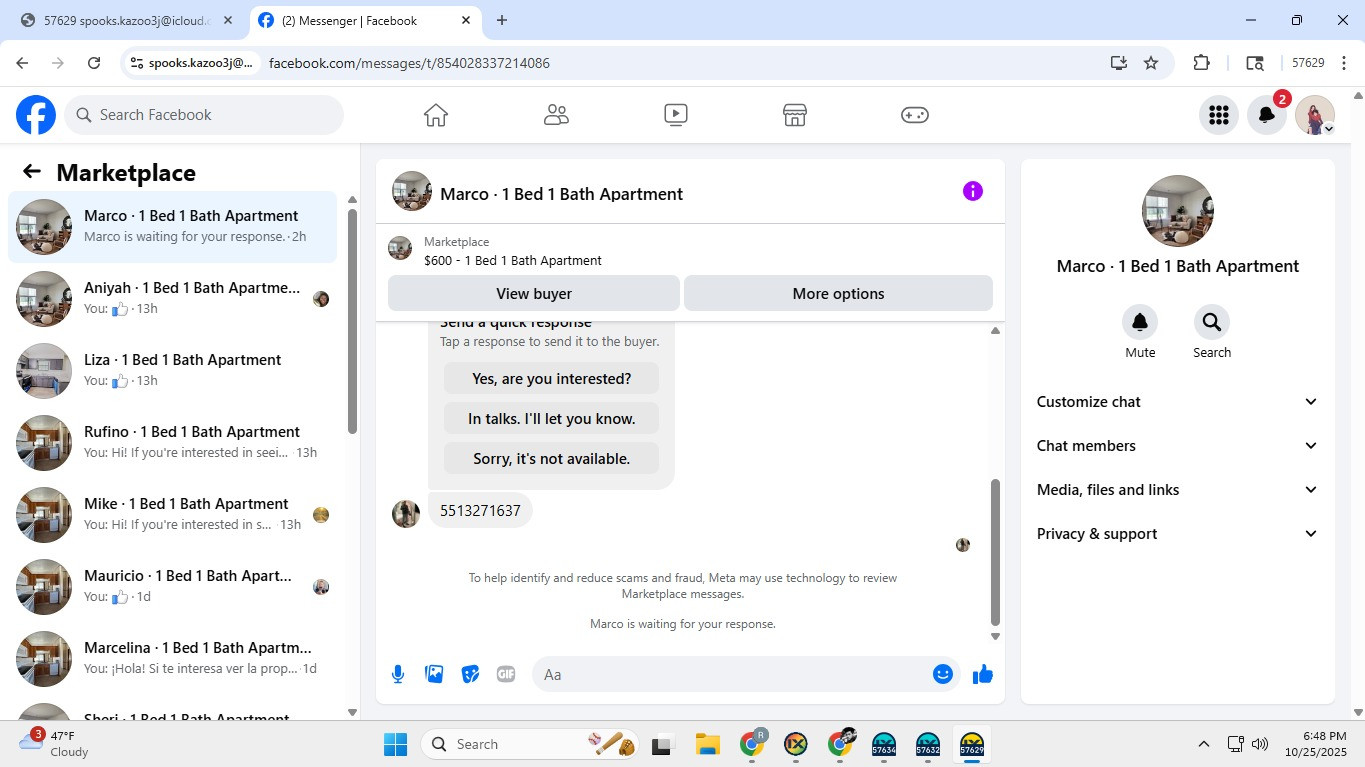Open the Gaming controller icon
The image size is (1365, 767).
point(915,115)
